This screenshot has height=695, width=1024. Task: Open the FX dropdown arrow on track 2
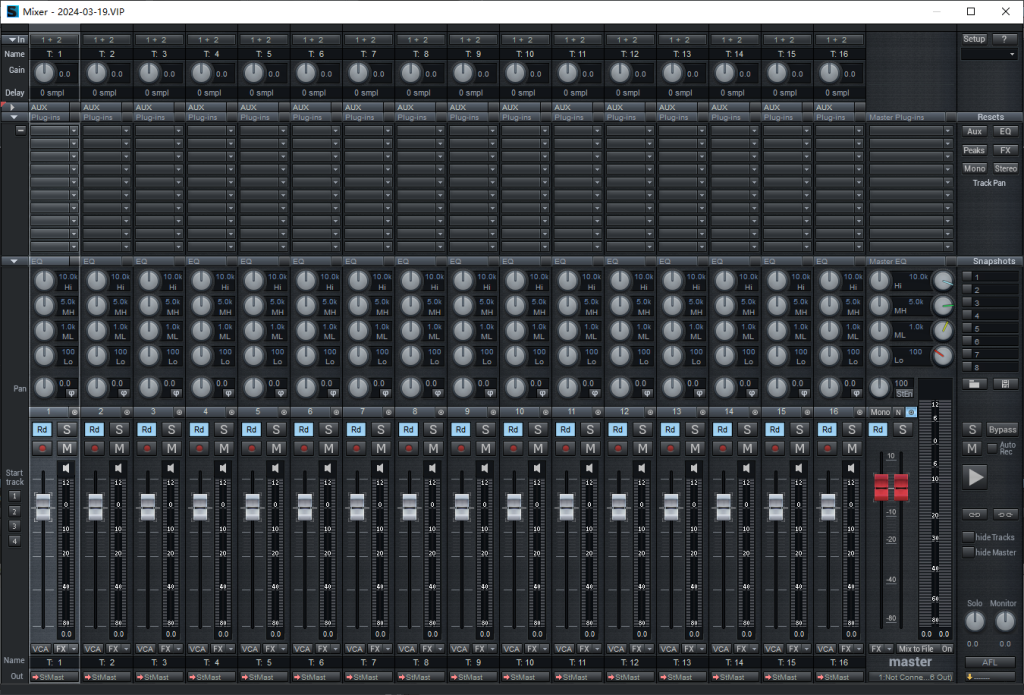127,649
